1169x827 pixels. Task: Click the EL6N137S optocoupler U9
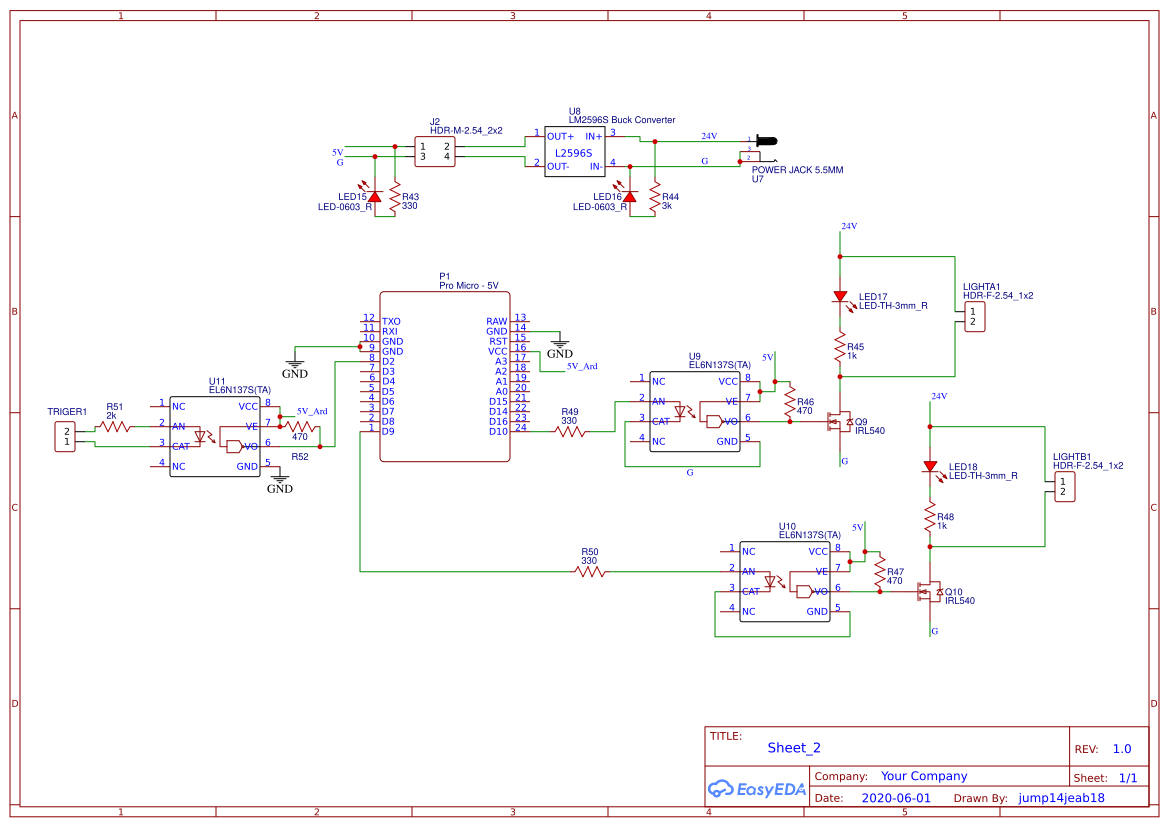pyautogui.click(x=695, y=410)
